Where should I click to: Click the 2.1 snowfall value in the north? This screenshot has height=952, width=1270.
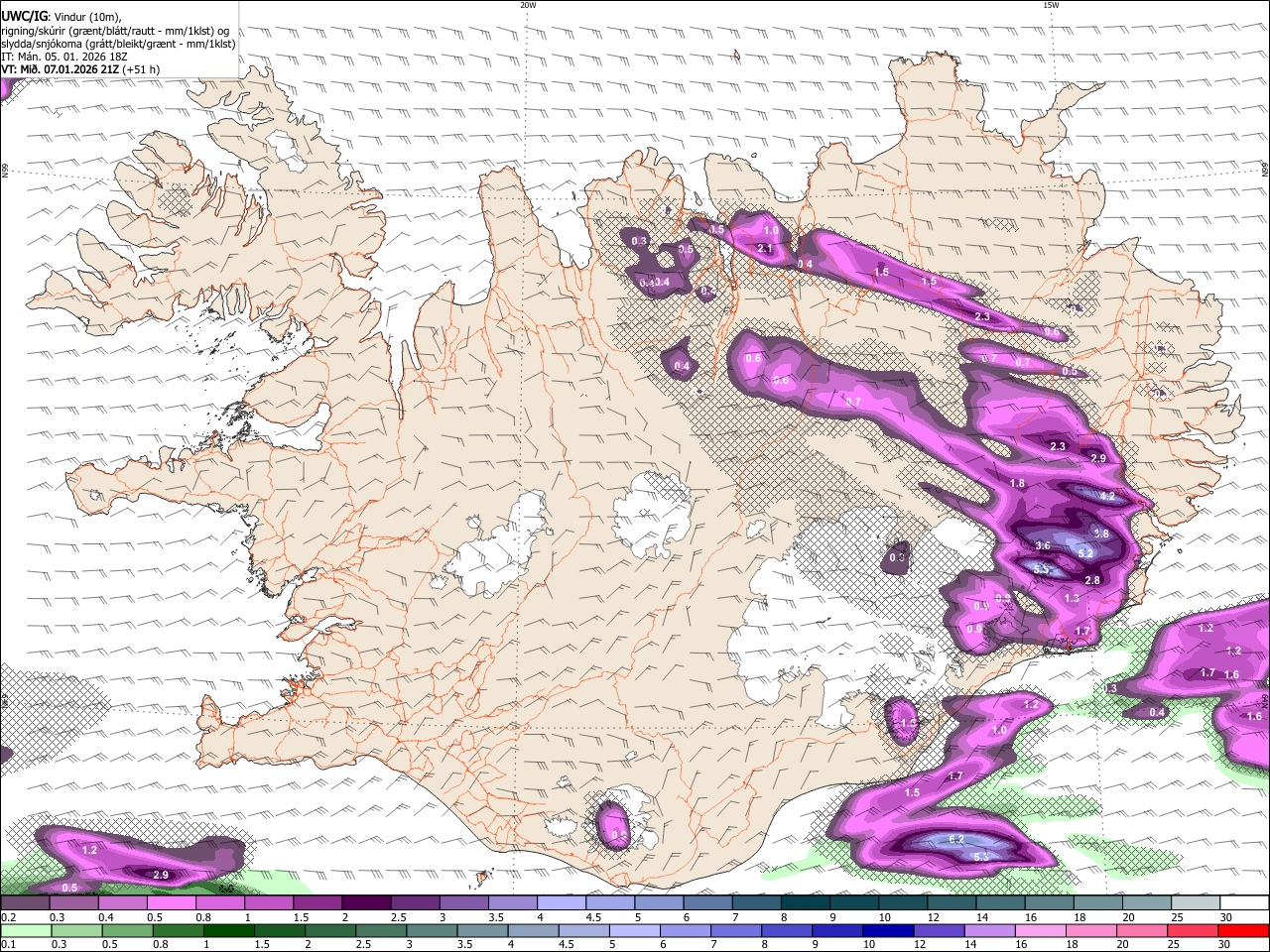(x=765, y=248)
